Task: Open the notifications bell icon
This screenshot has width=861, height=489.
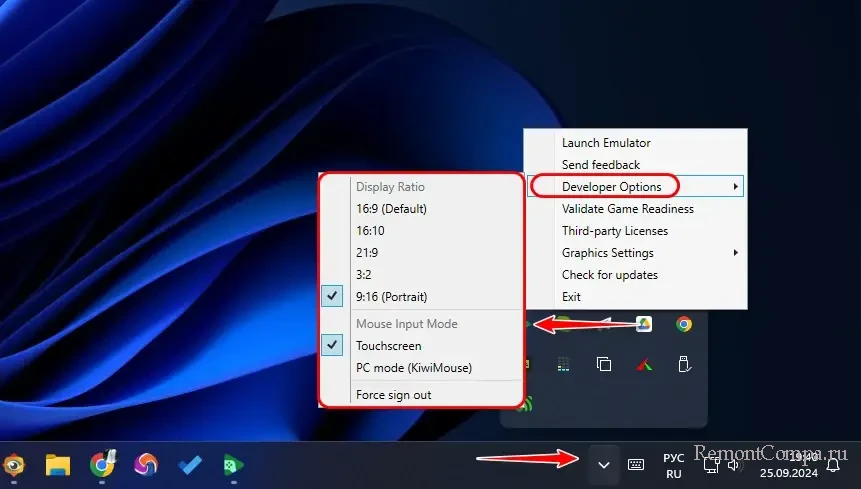Action: coord(832,464)
